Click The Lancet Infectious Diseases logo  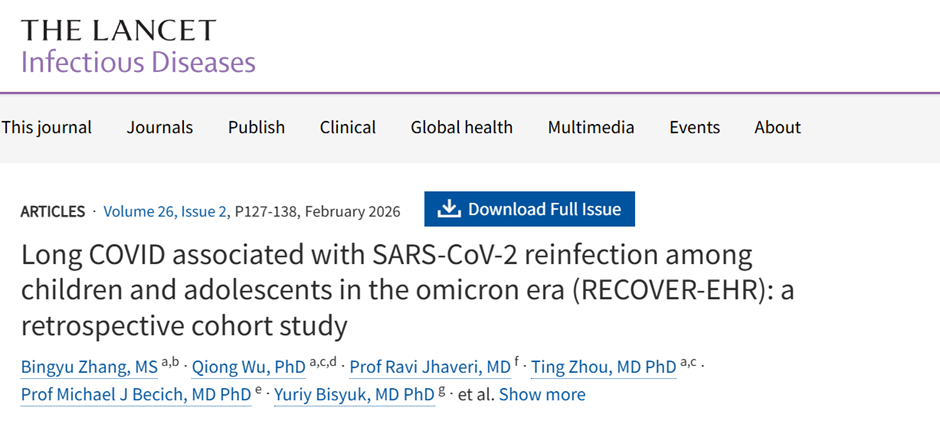(138, 46)
